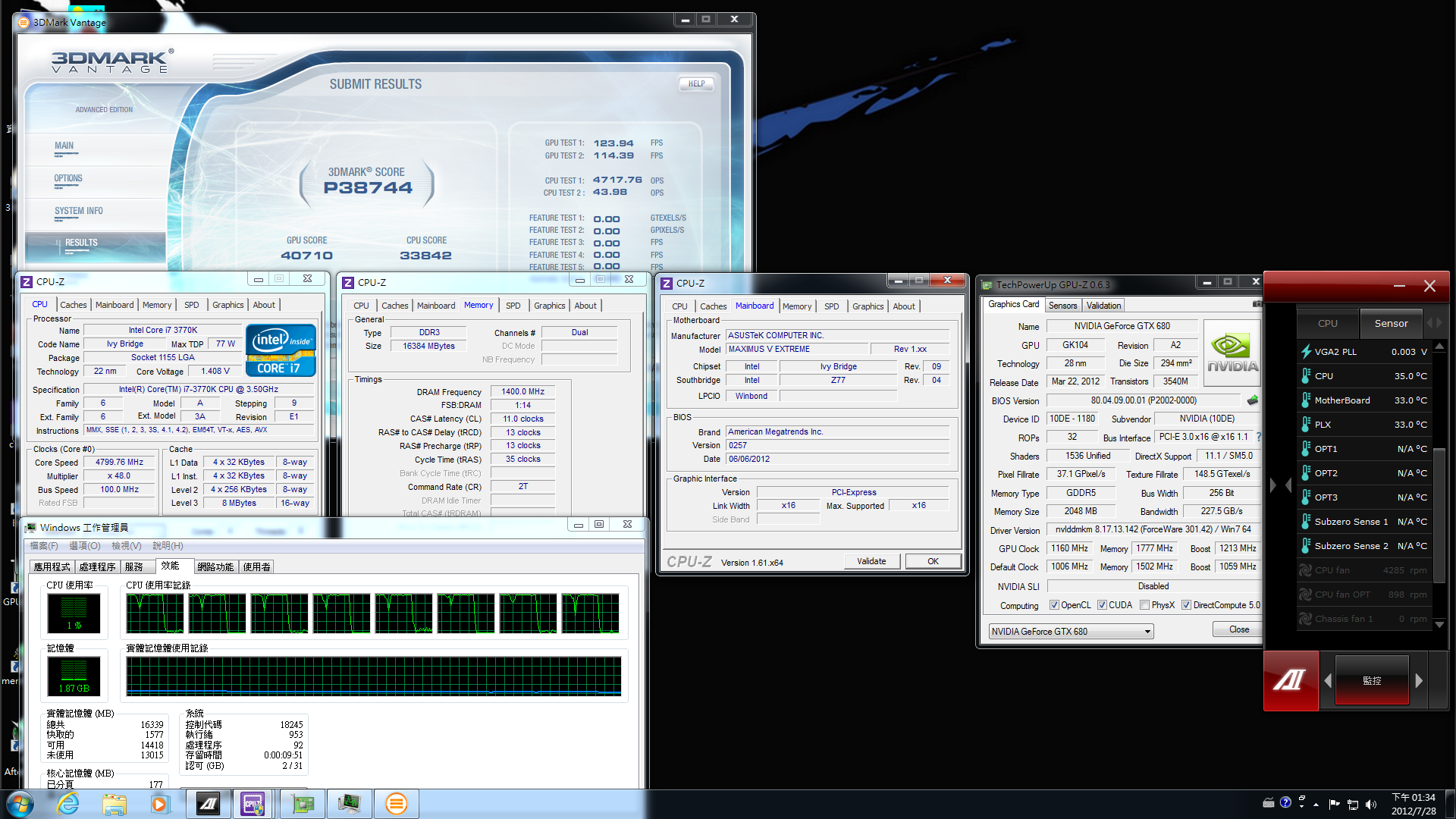Toggle the OpenCL checkbox in GPU-Z
Screen dimensions: 1456x819
[1054, 605]
